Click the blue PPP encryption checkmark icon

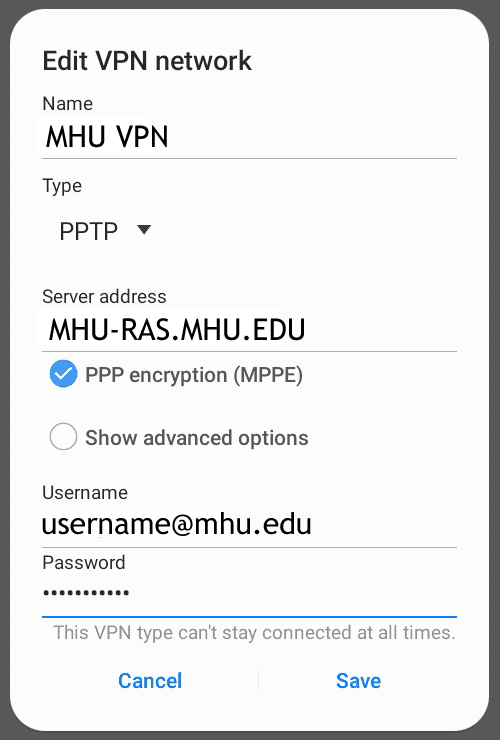(x=63, y=374)
